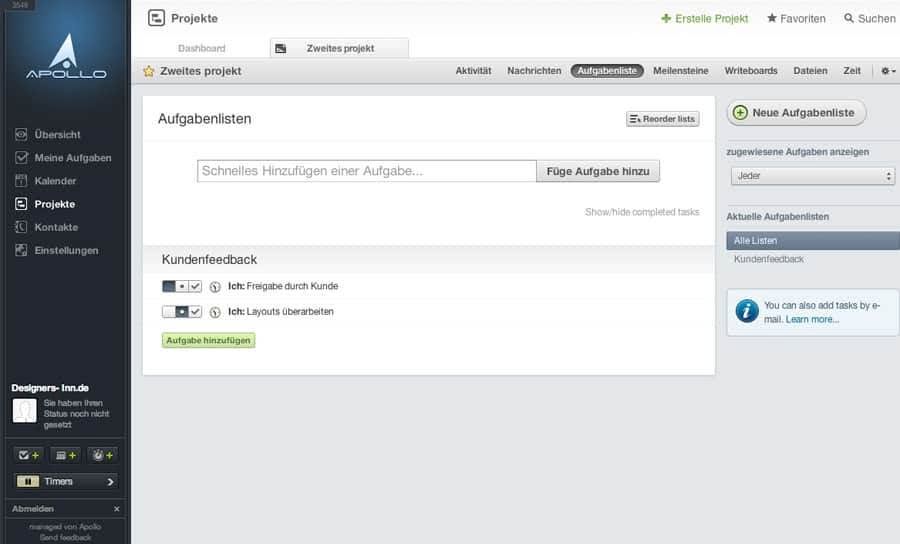
Task: Pause the Timers with the pause icon
Action: coord(28,481)
